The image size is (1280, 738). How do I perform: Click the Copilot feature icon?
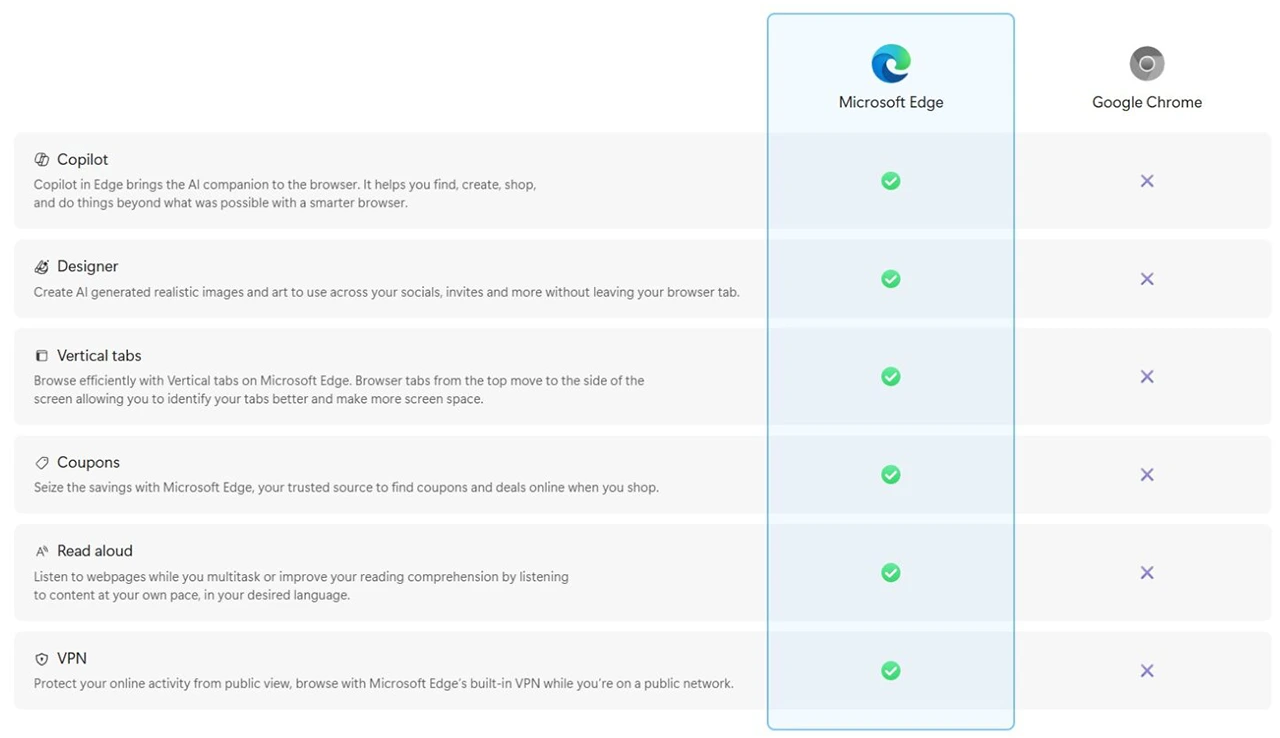click(x=41, y=158)
